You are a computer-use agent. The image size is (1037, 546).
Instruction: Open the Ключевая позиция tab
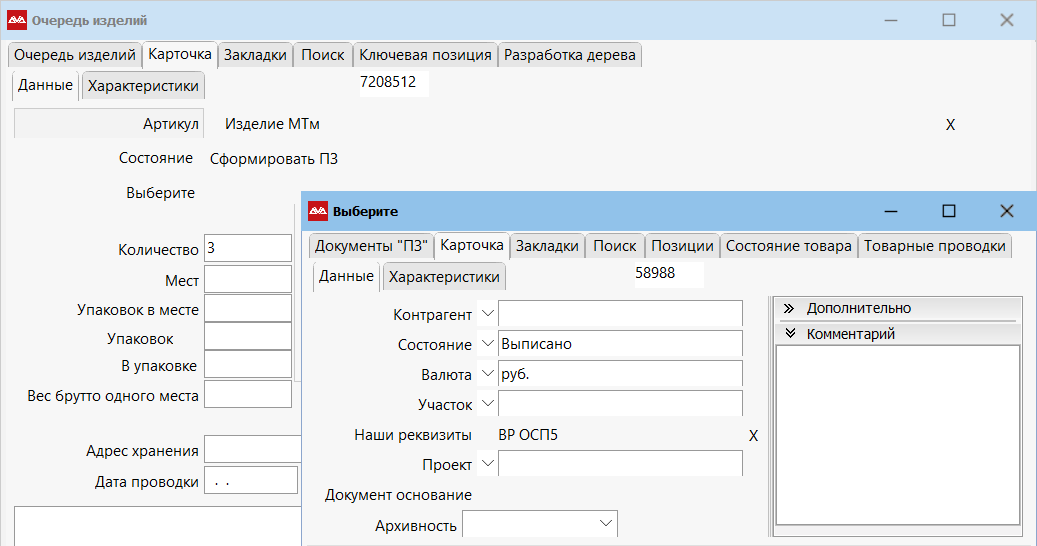tap(425, 55)
